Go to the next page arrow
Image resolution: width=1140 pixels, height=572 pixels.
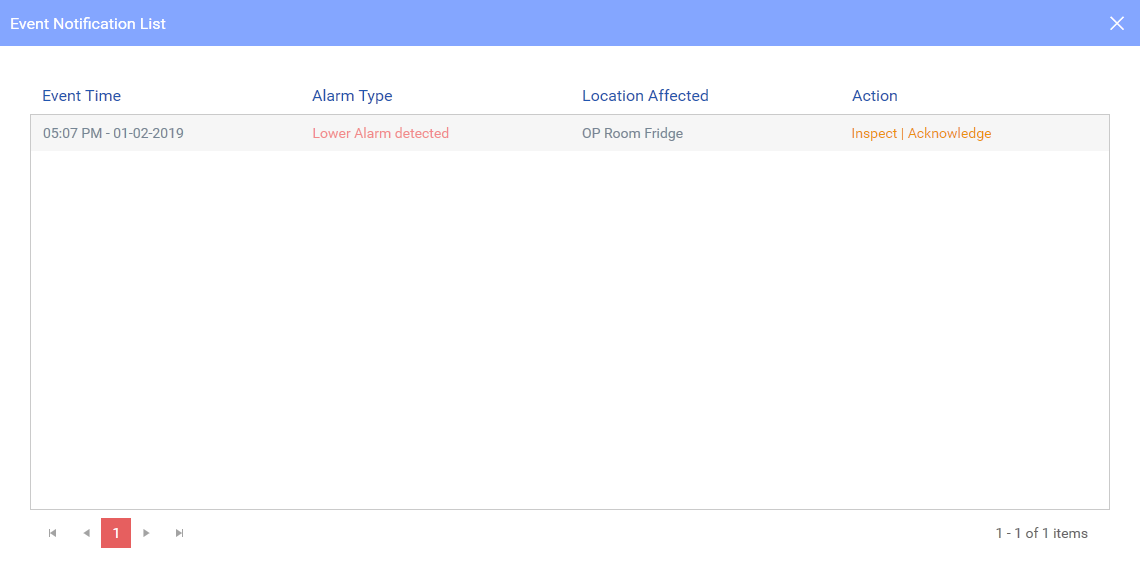[x=146, y=533]
